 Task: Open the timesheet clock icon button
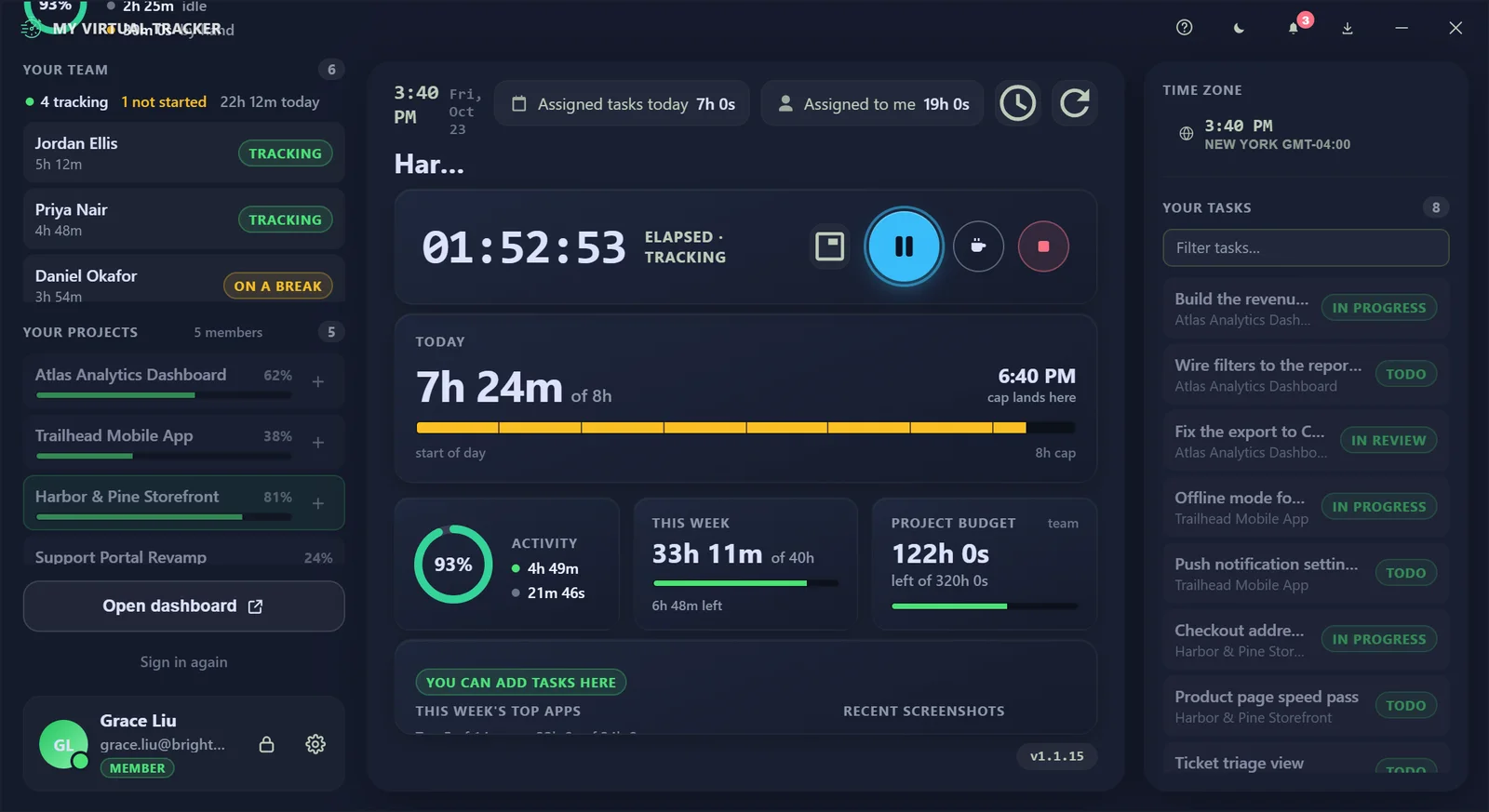tap(1017, 103)
